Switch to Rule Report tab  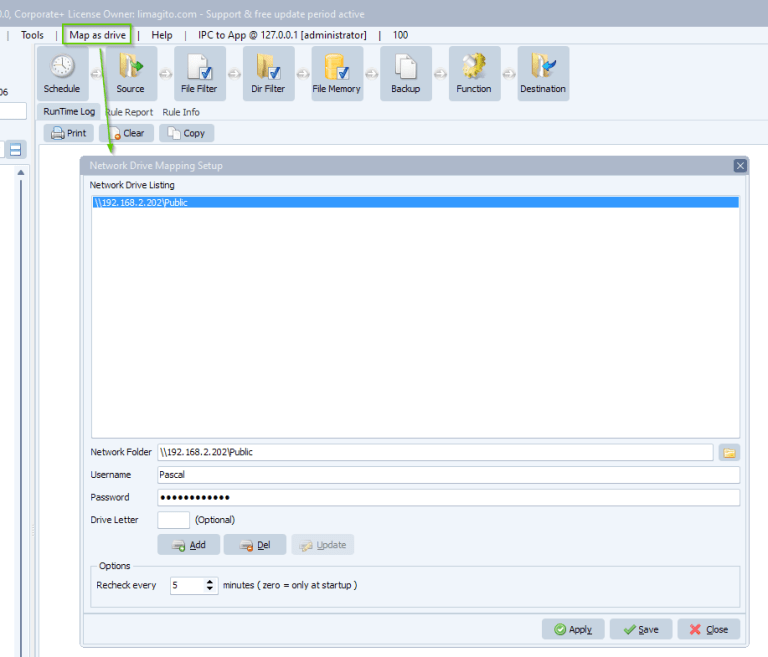(129, 112)
